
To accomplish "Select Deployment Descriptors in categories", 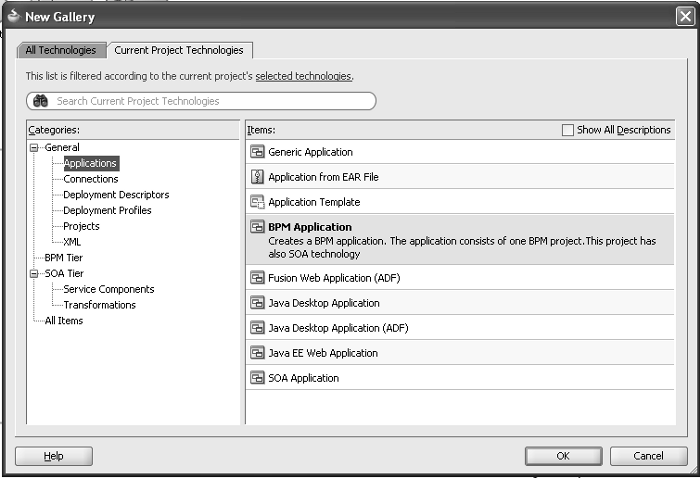I will point(116,195).
